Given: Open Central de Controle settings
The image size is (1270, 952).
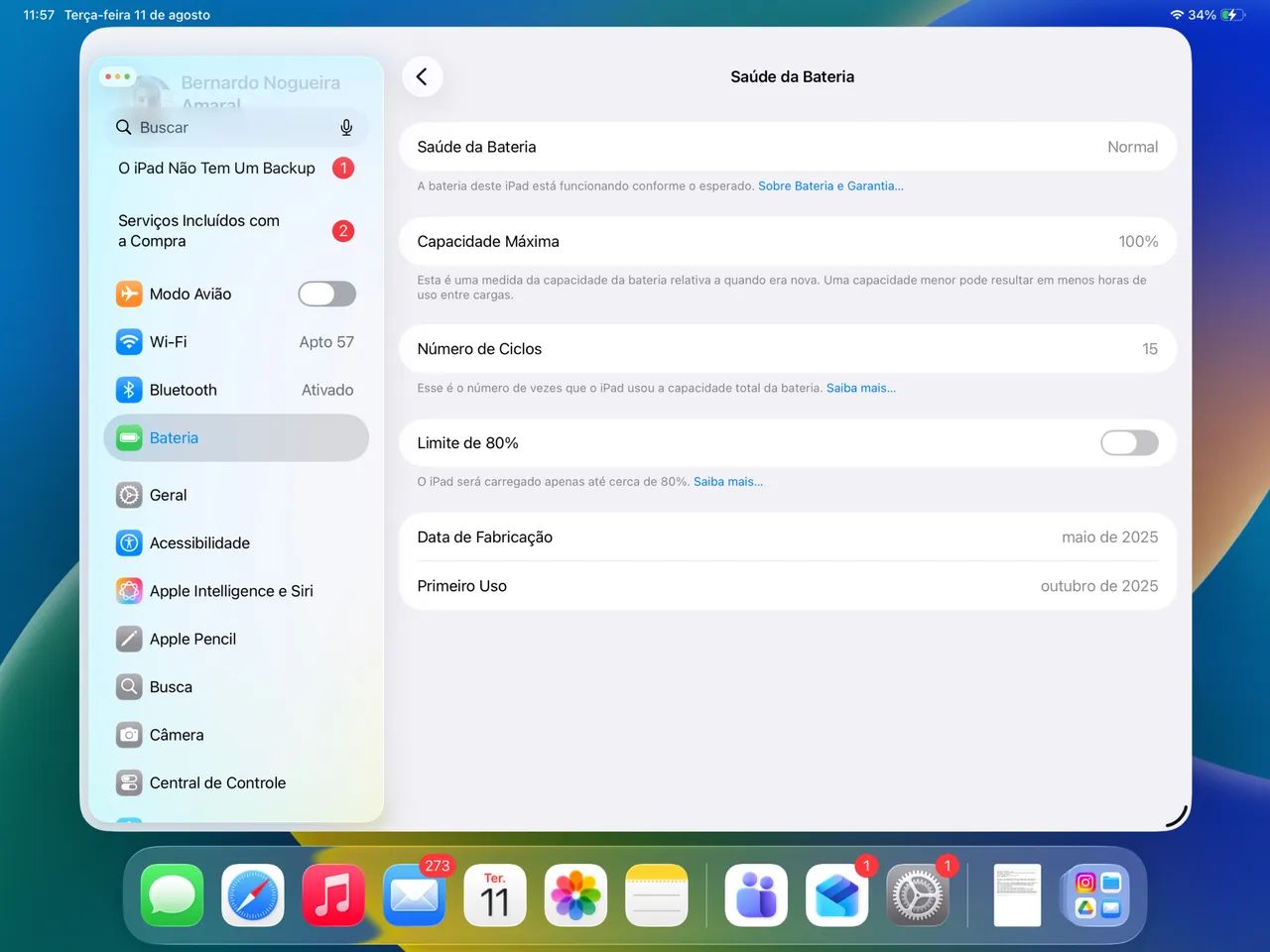Looking at the screenshot, I should [x=236, y=782].
